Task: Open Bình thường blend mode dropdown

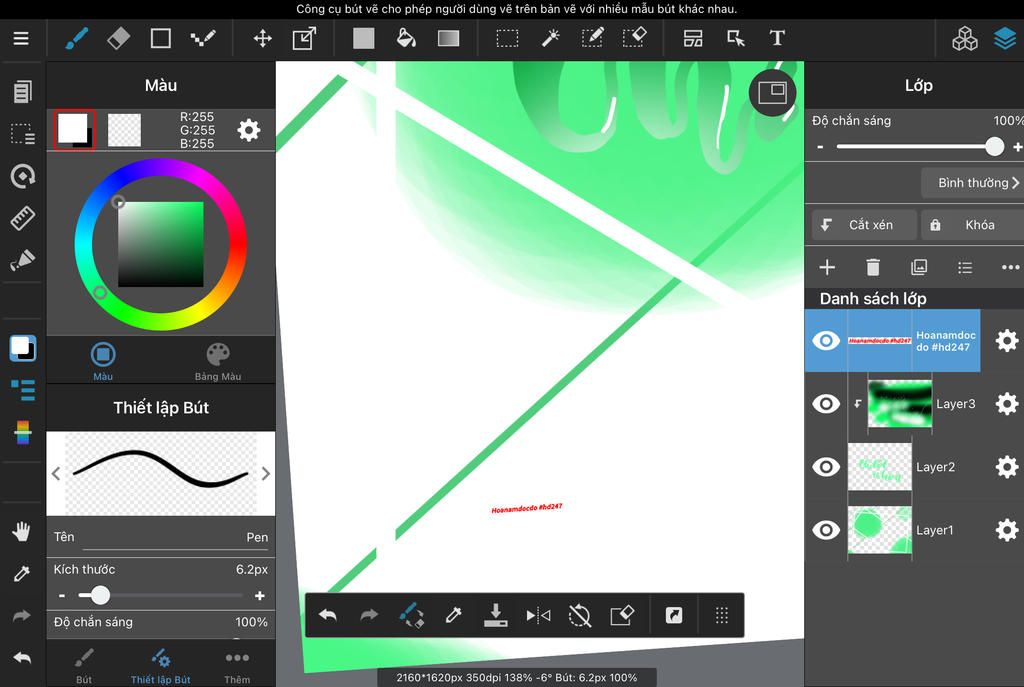Action: 973,183
